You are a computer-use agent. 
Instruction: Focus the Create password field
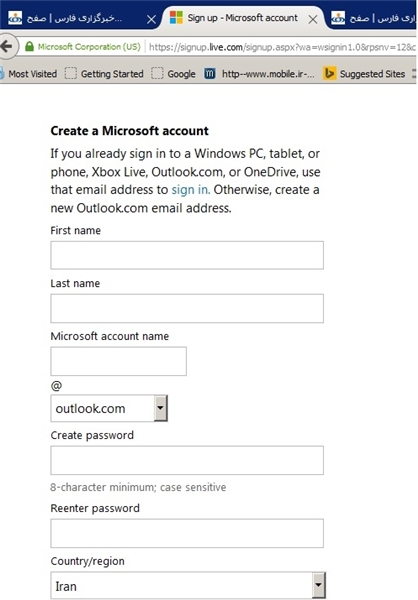187,460
